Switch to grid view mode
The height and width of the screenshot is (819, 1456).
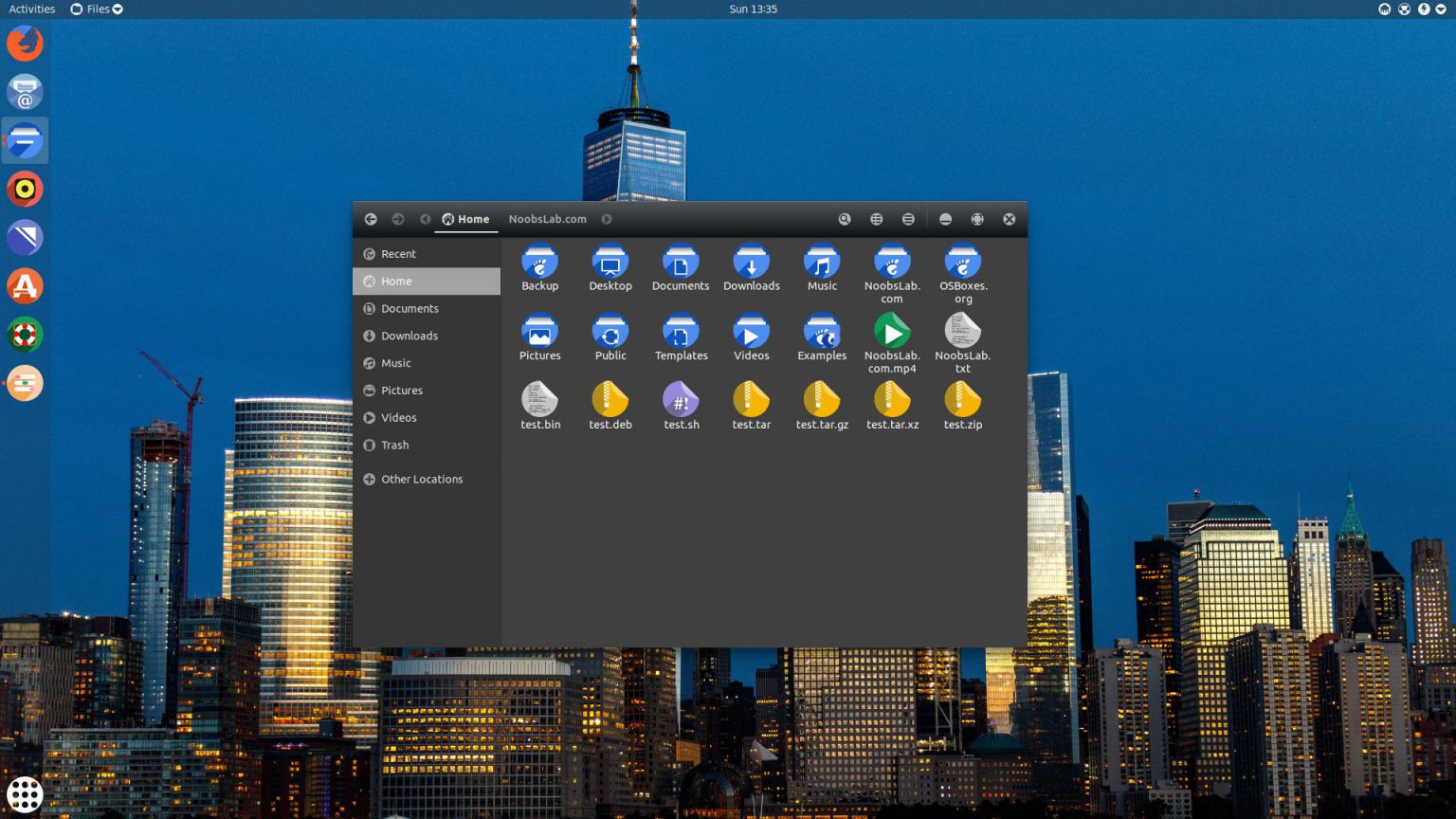click(x=876, y=219)
